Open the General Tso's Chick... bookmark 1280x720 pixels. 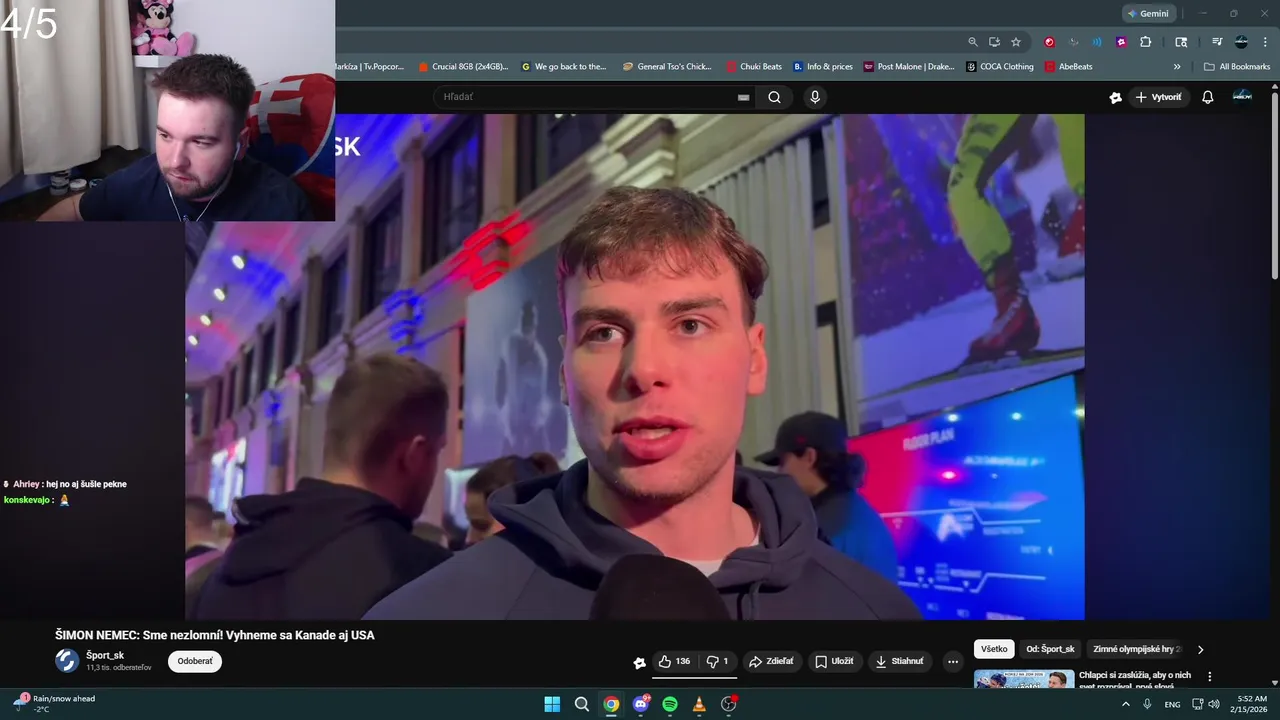[x=667, y=67]
